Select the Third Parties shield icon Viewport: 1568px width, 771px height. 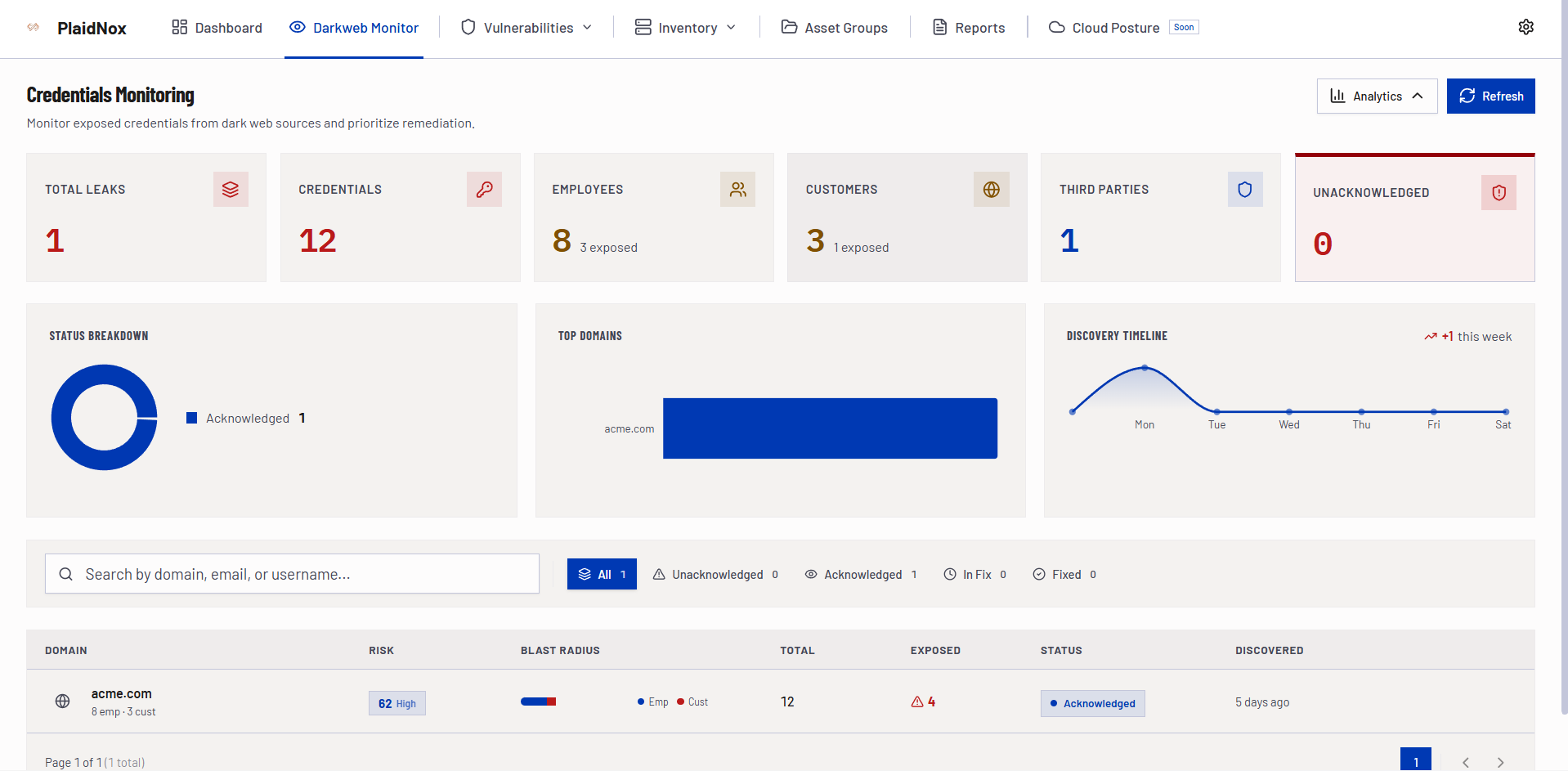(x=1244, y=189)
